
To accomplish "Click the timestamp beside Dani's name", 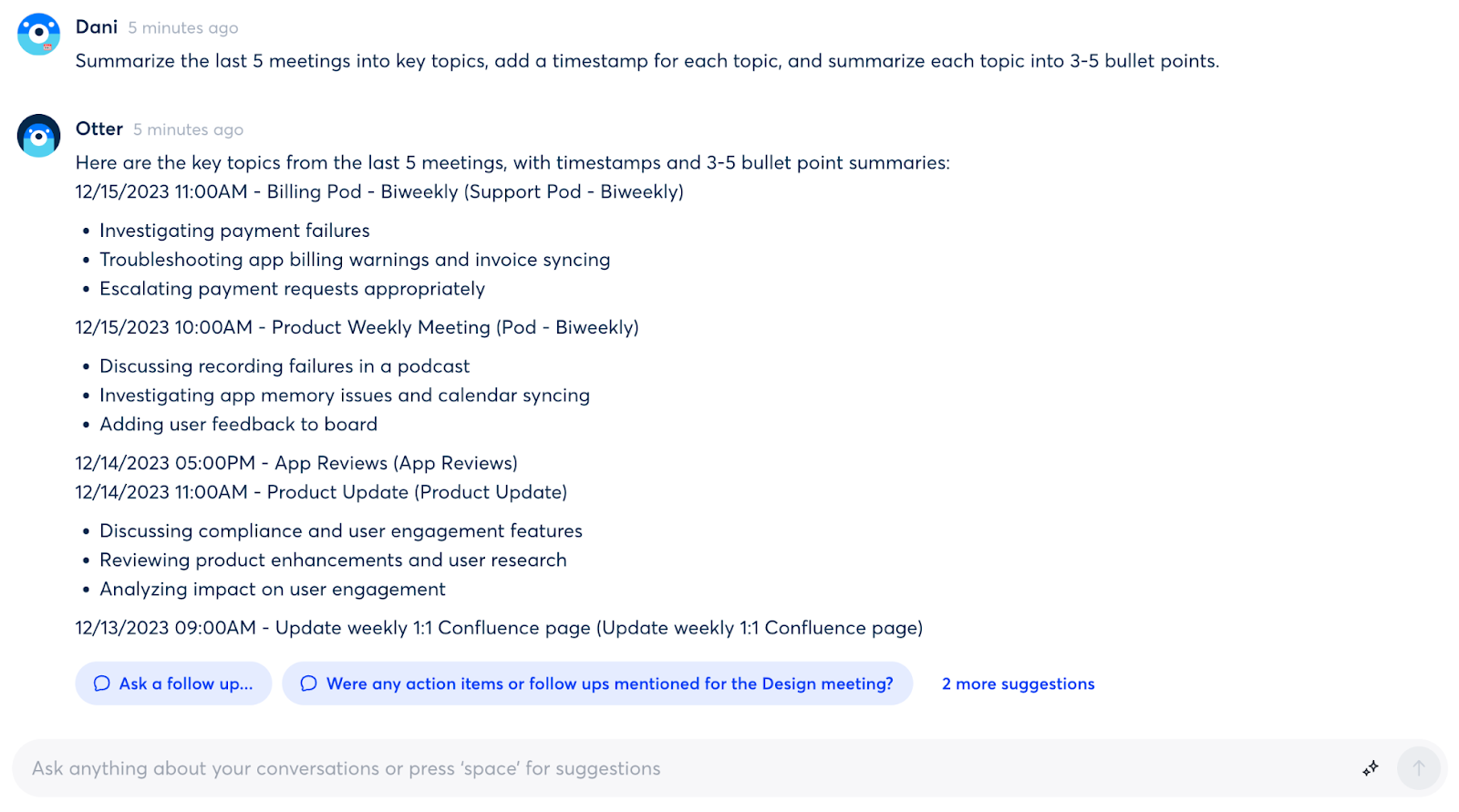I will [x=183, y=28].
